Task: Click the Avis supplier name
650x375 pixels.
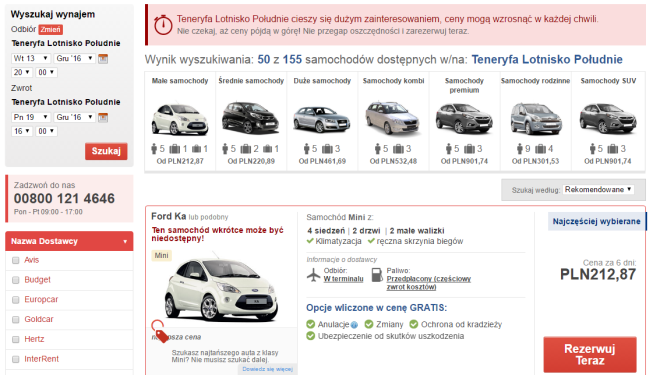Action: point(32,260)
